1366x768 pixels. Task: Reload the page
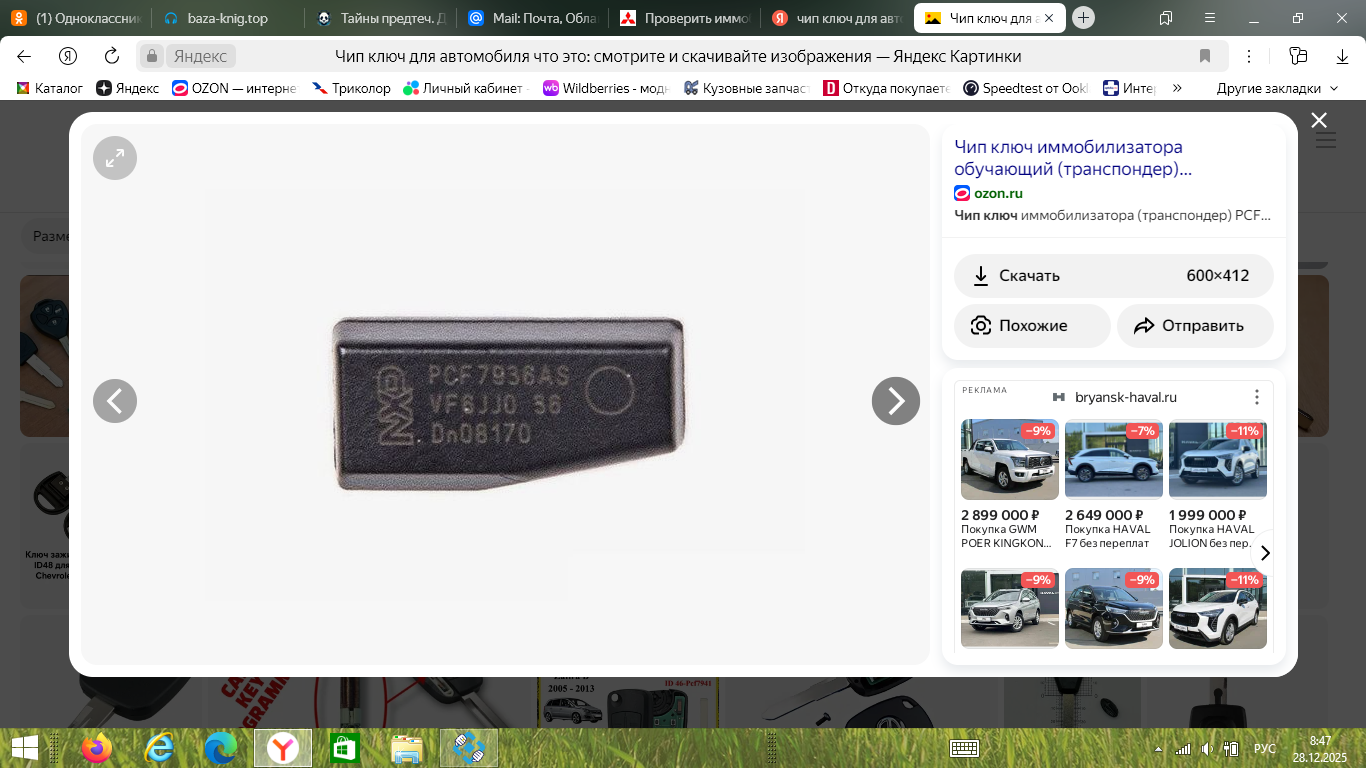pos(112,56)
